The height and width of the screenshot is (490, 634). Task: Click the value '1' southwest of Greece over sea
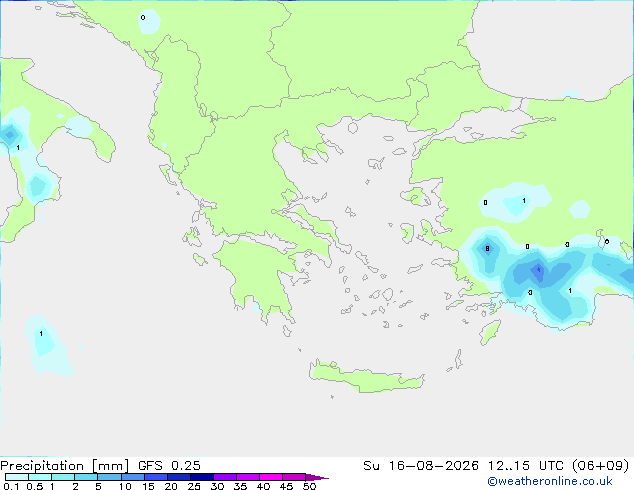(x=41, y=334)
